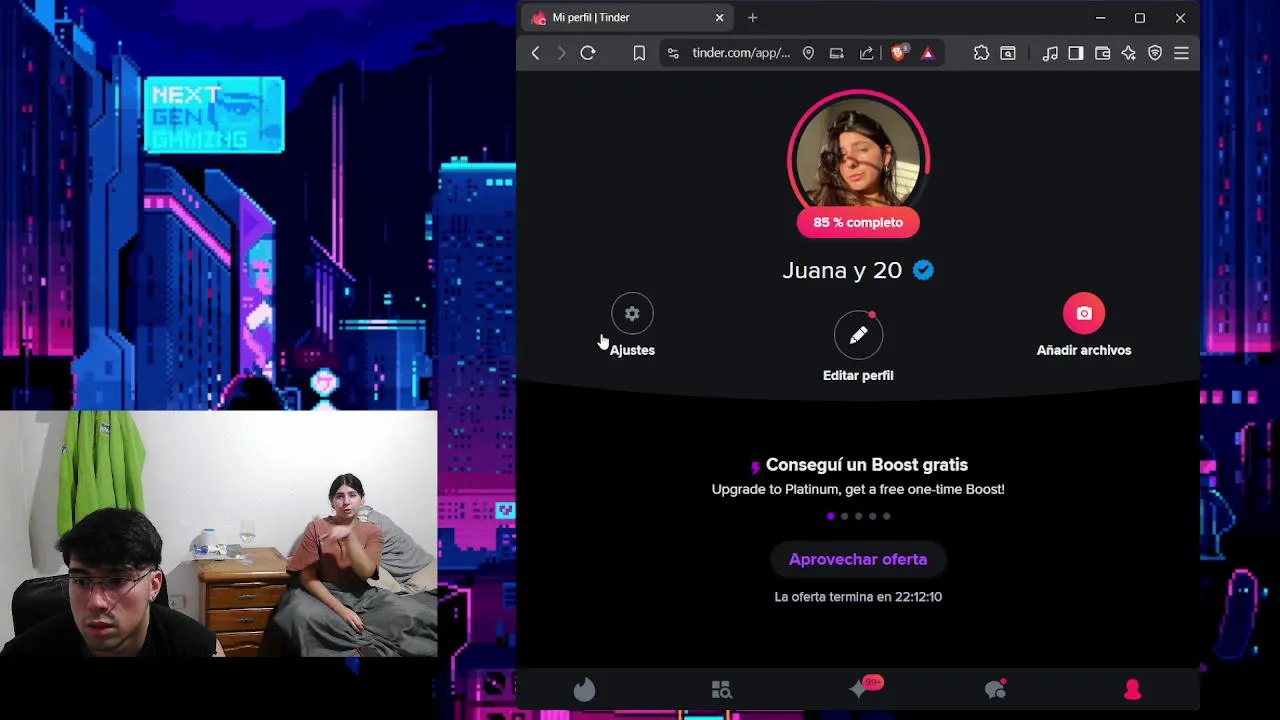The height and width of the screenshot is (720, 1280).
Task: Click the 85 % completo badge
Action: tap(858, 222)
